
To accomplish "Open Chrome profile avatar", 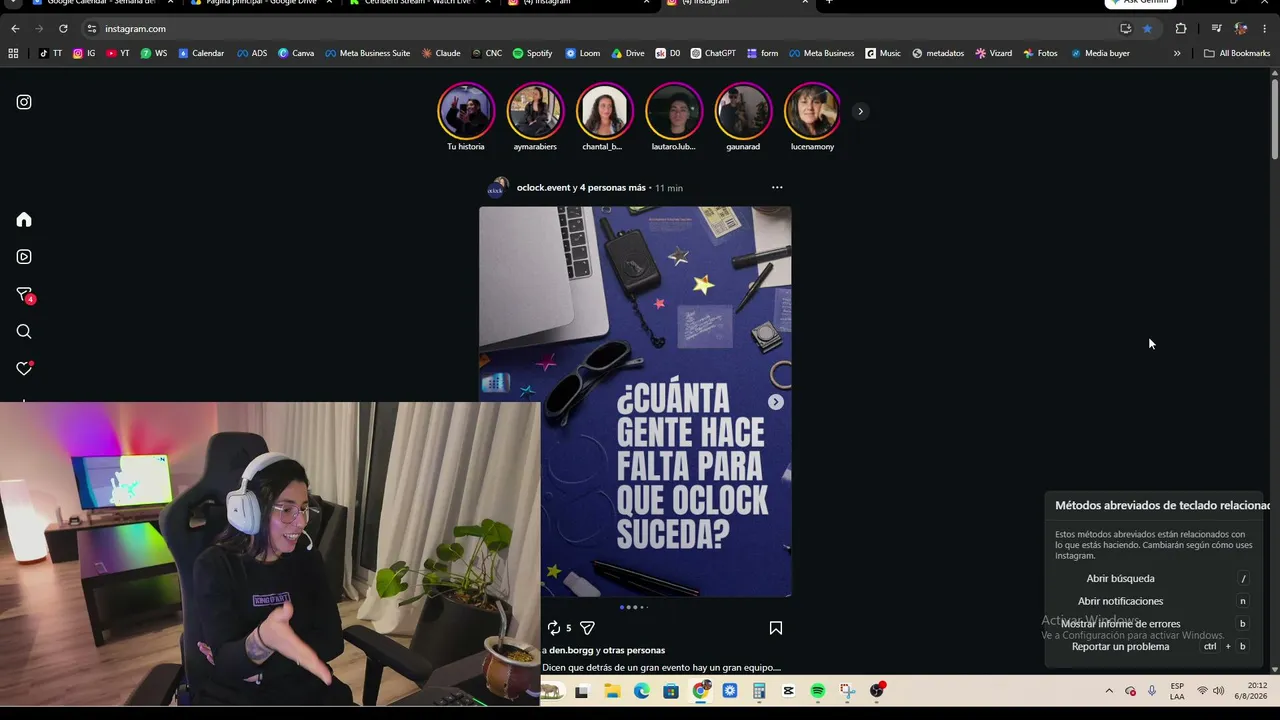I will (1240, 29).
